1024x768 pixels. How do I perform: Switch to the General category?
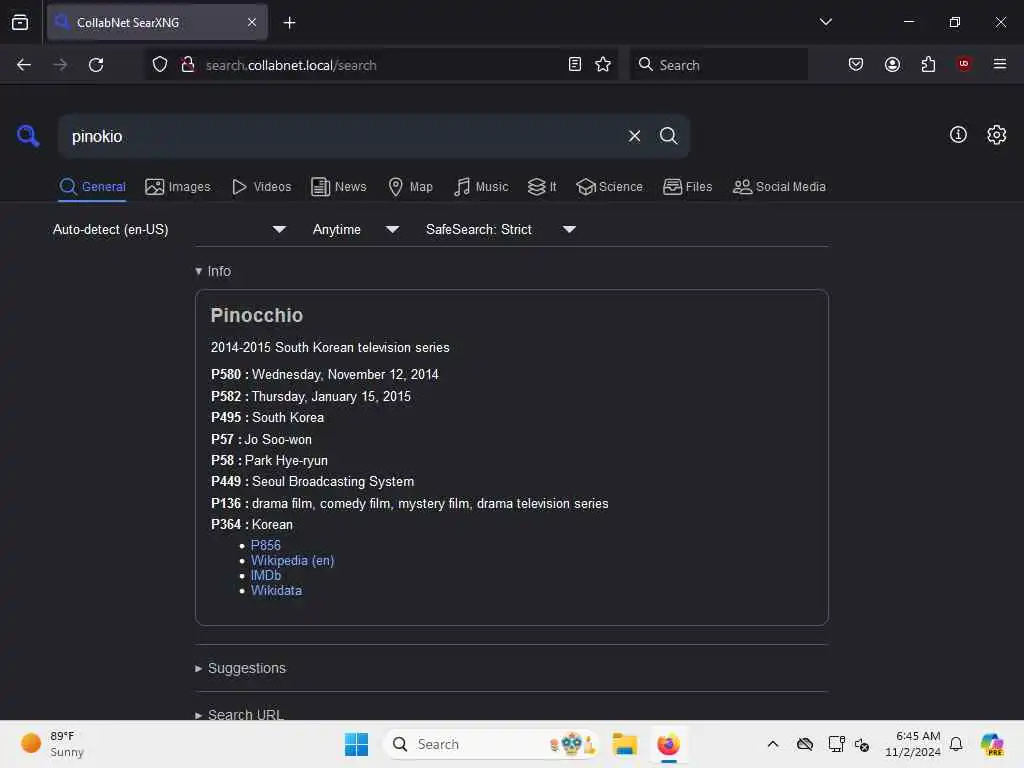coord(92,187)
